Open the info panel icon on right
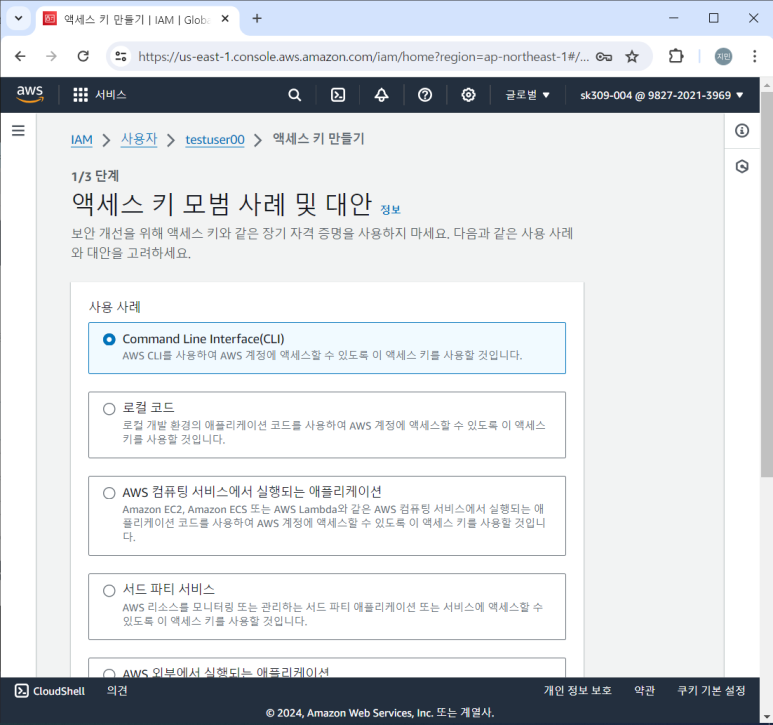The height and width of the screenshot is (725, 773). [x=742, y=131]
